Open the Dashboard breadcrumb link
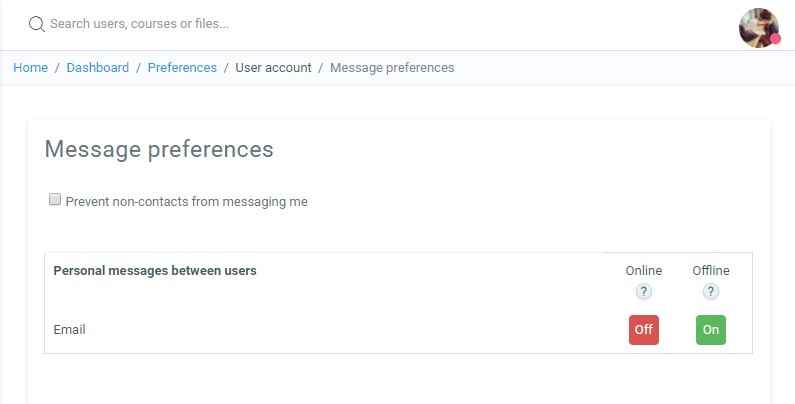The width and height of the screenshot is (795, 404). click(98, 68)
